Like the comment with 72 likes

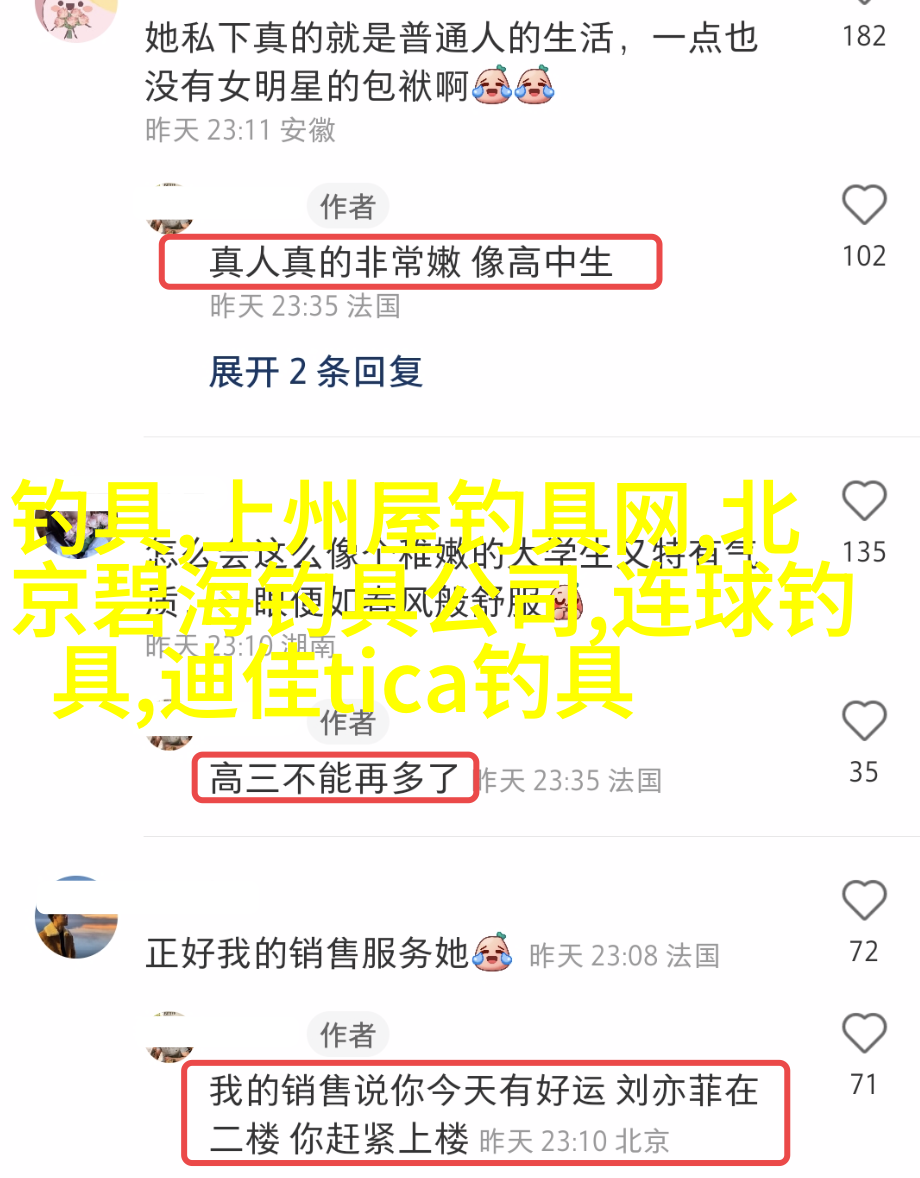coord(864,900)
